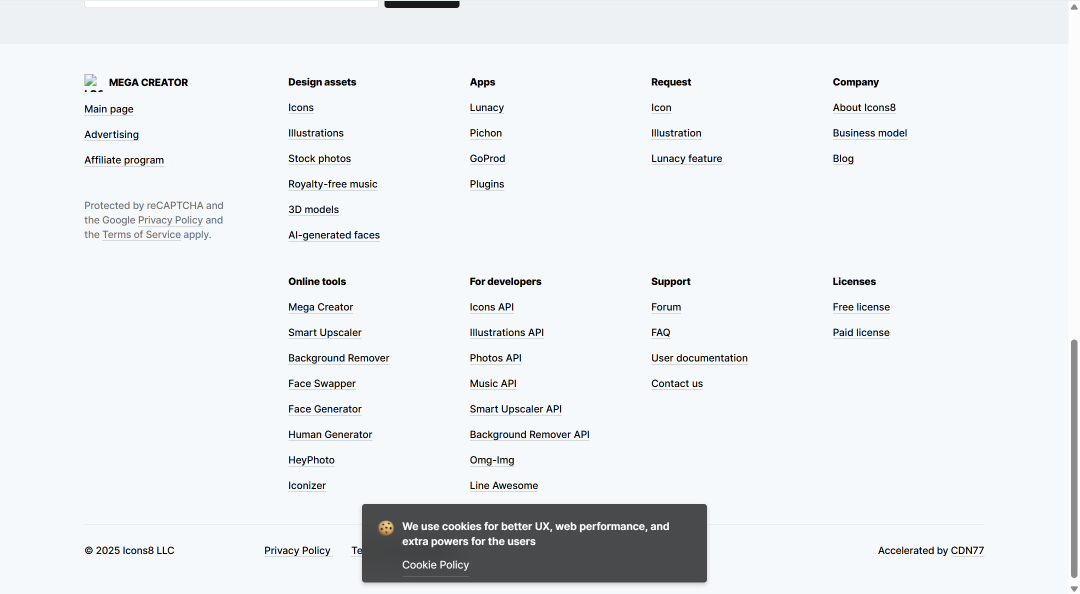Click the Mega Creator logo icon

coord(94,83)
